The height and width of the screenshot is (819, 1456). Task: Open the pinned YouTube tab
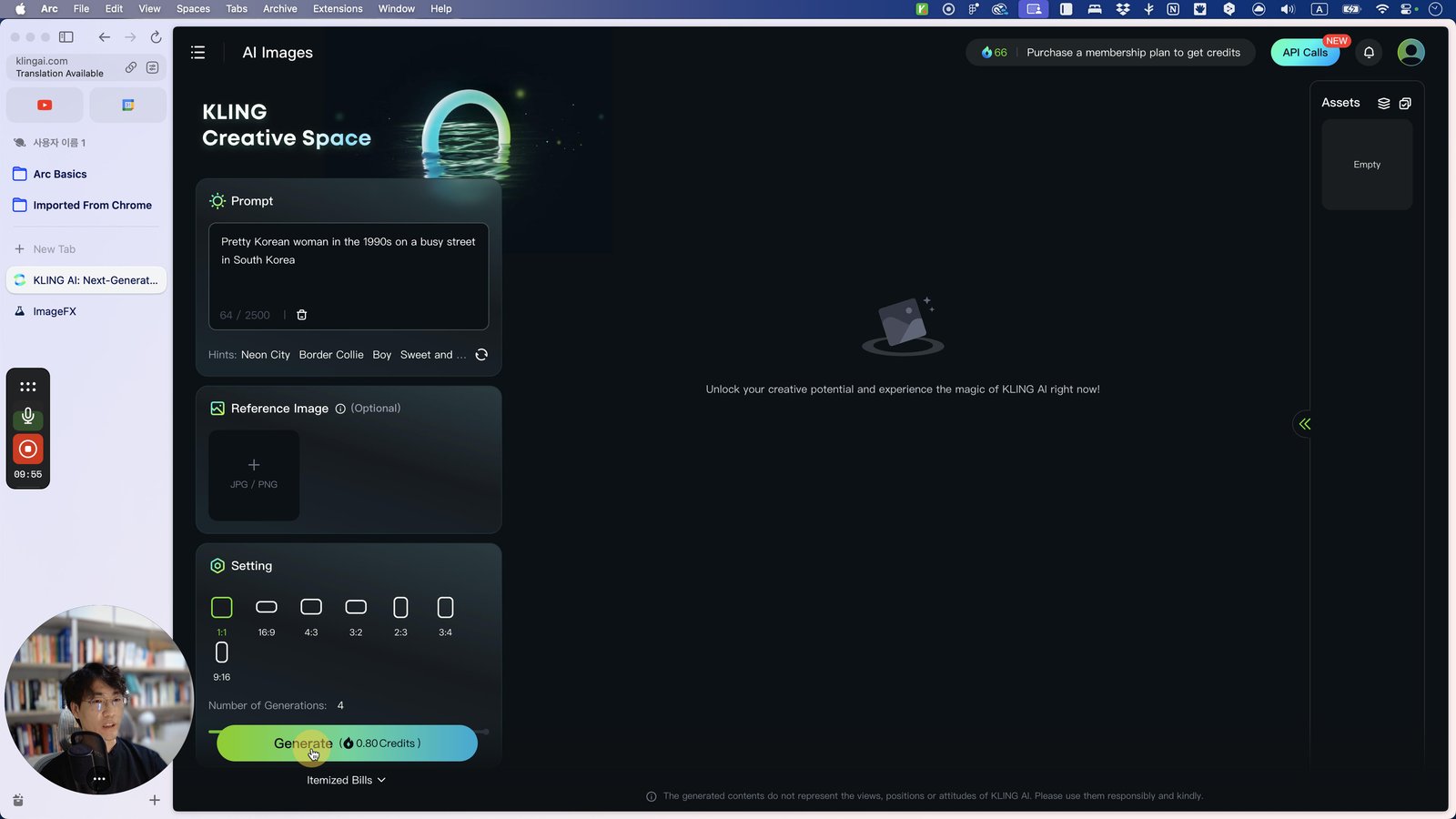click(x=45, y=106)
